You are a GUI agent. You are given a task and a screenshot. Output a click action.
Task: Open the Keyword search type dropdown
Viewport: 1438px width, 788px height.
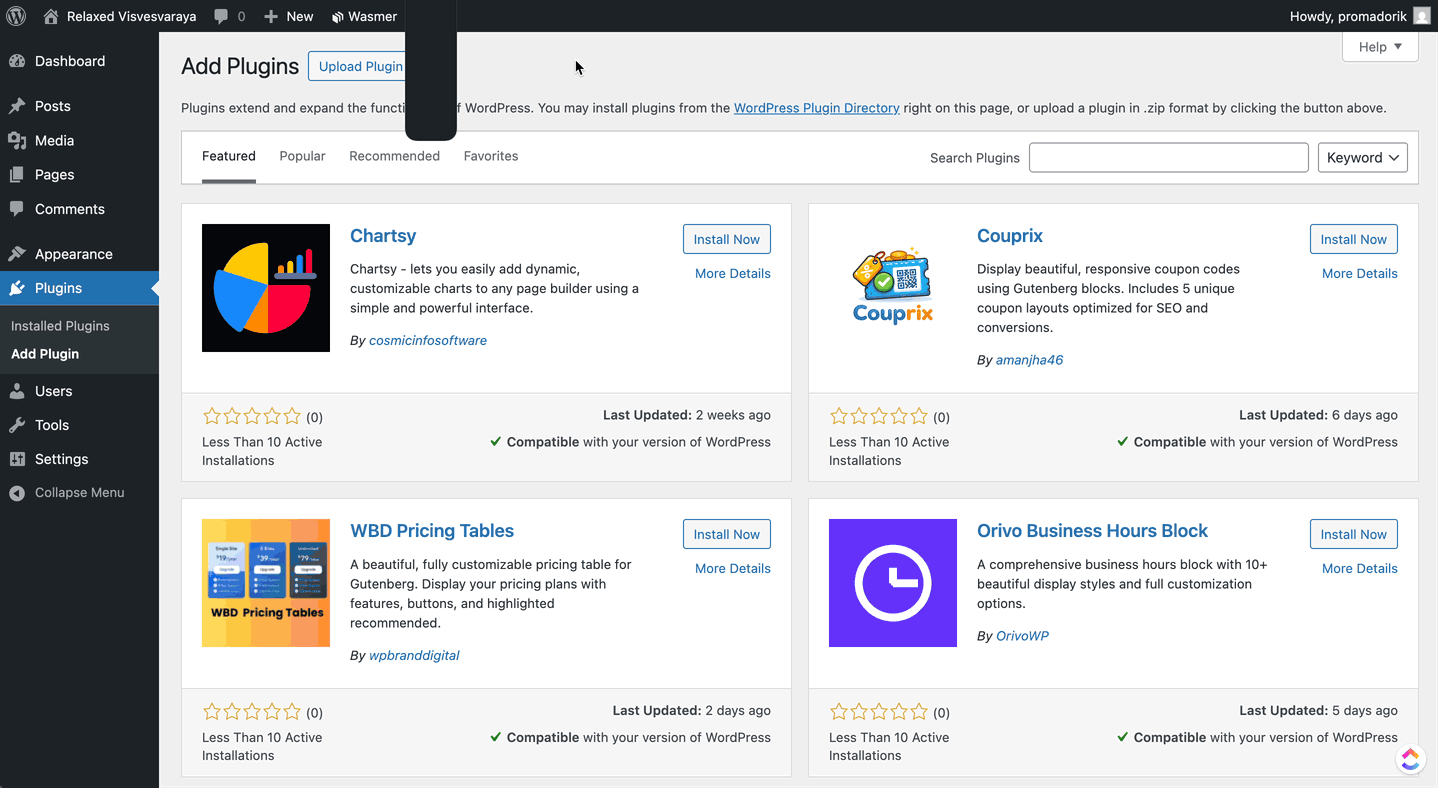coord(1362,158)
